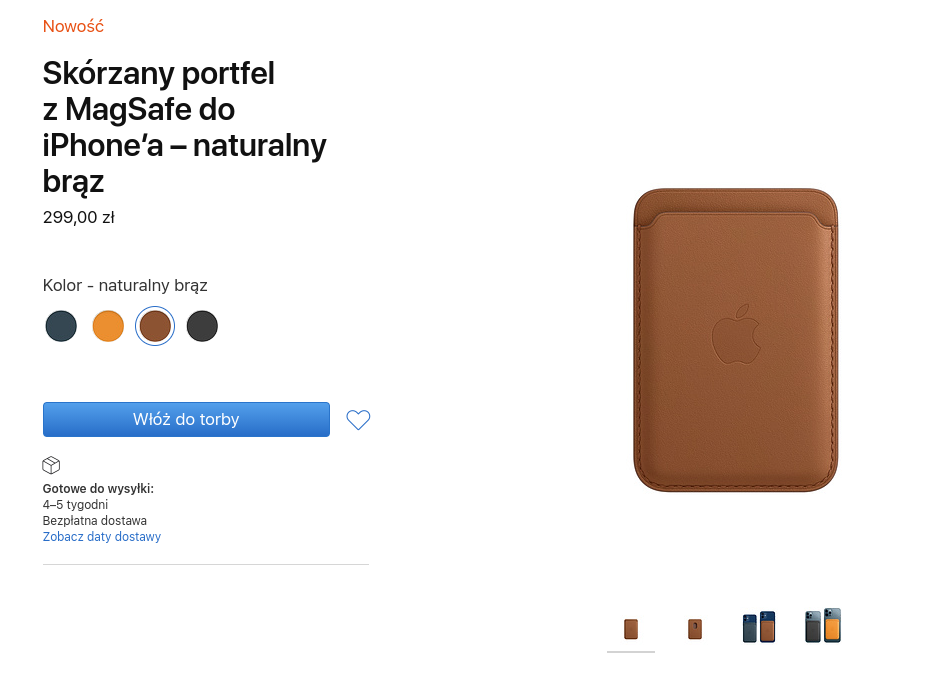The image size is (941, 691).
Task: Click the heart favorite icon next to add button
Action: tap(358, 419)
